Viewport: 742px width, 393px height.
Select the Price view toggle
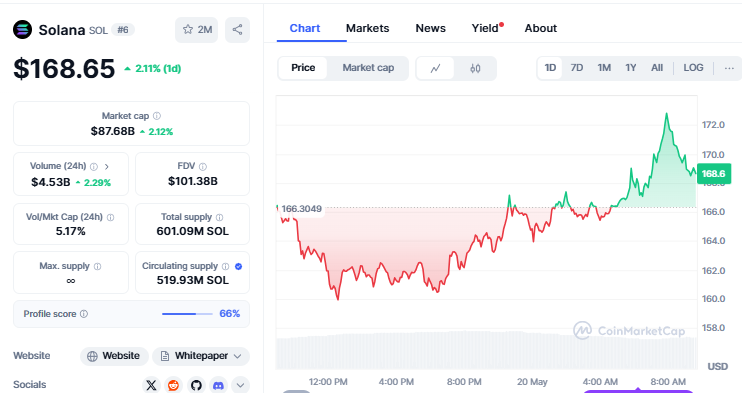[303, 68]
